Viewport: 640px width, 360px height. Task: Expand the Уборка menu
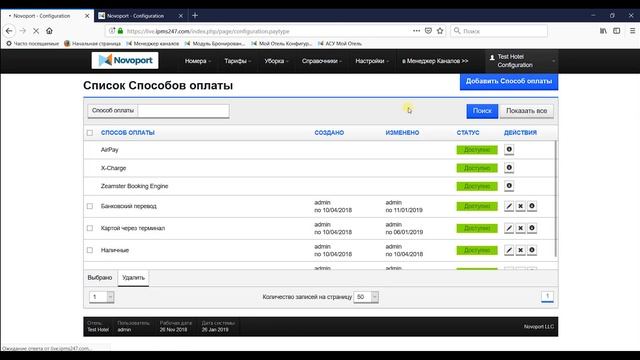click(x=276, y=61)
